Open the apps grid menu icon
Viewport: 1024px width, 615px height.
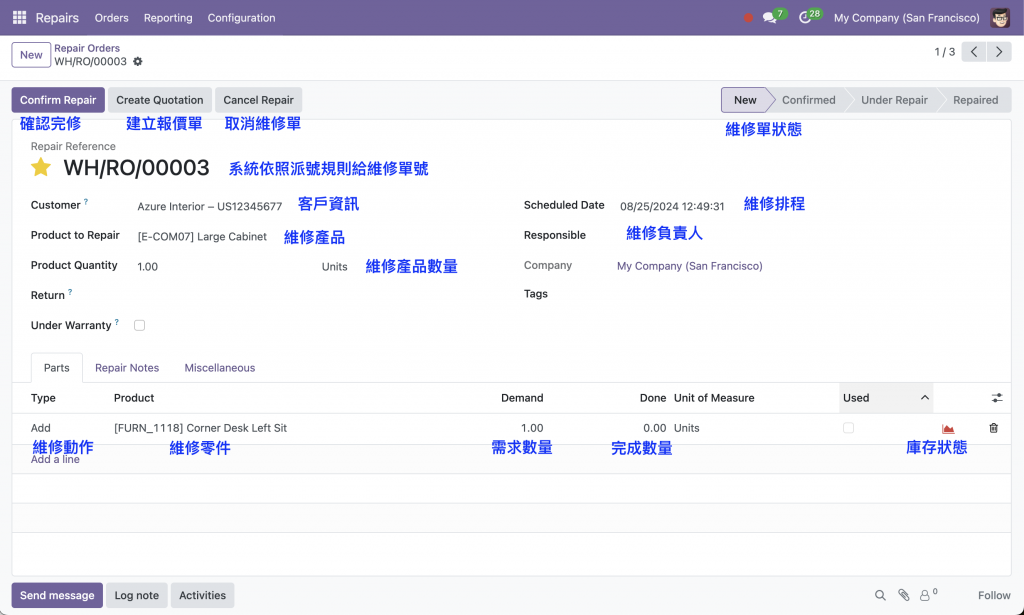click(x=20, y=18)
